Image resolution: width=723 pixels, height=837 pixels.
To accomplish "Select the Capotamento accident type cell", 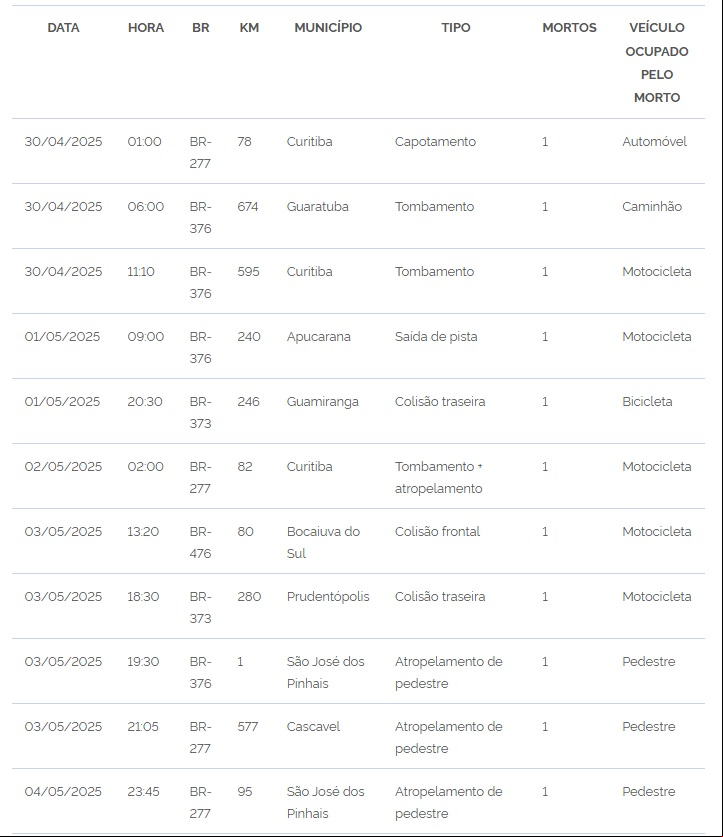I will [x=435, y=142].
